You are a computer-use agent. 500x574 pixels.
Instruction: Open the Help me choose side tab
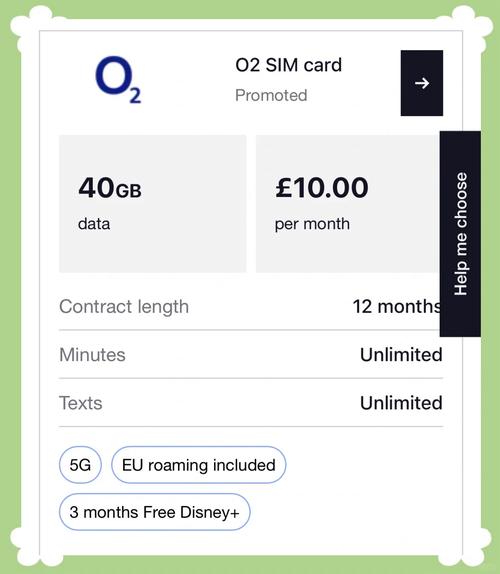pos(460,234)
